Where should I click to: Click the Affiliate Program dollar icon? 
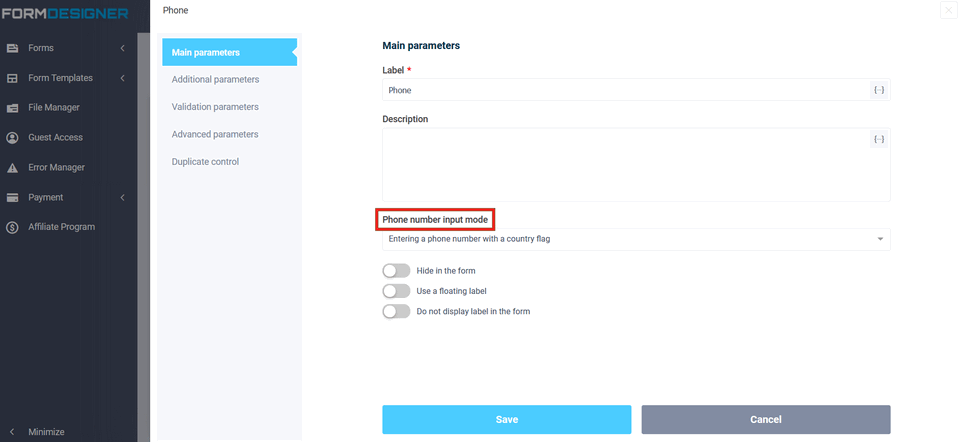click(13, 227)
